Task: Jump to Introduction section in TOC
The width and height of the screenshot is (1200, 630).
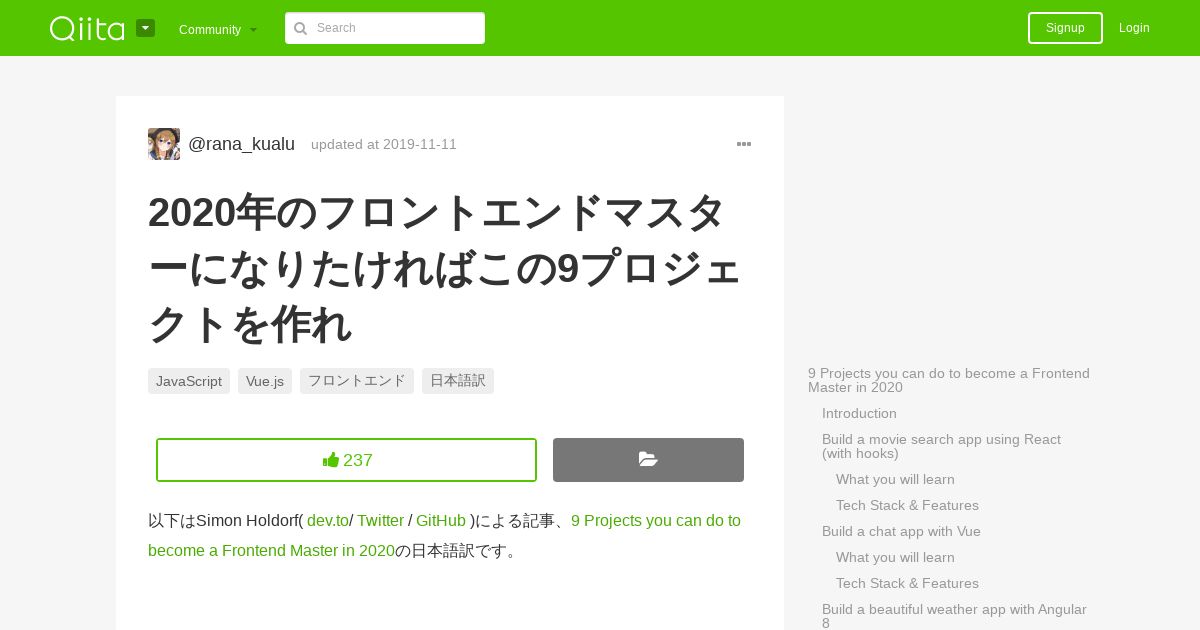Action: (859, 413)
